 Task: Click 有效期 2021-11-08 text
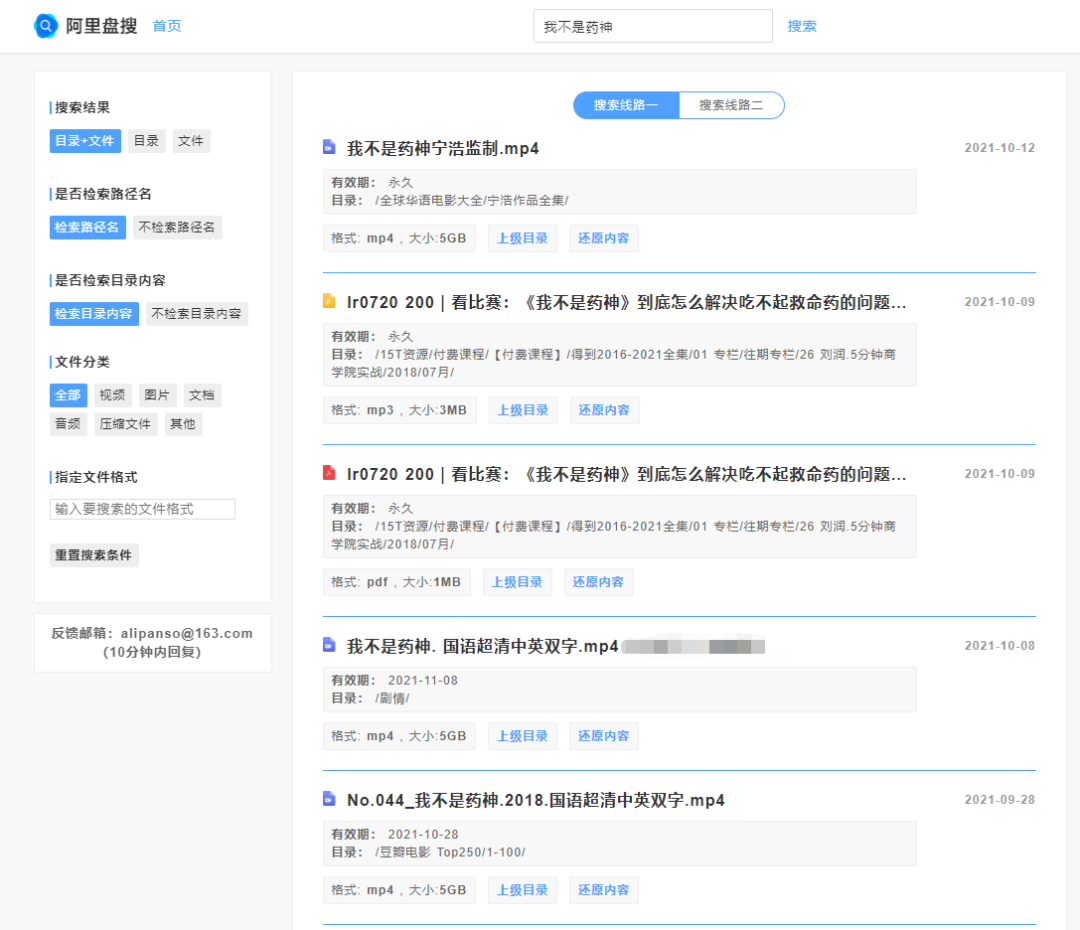(x=395, y=681)
